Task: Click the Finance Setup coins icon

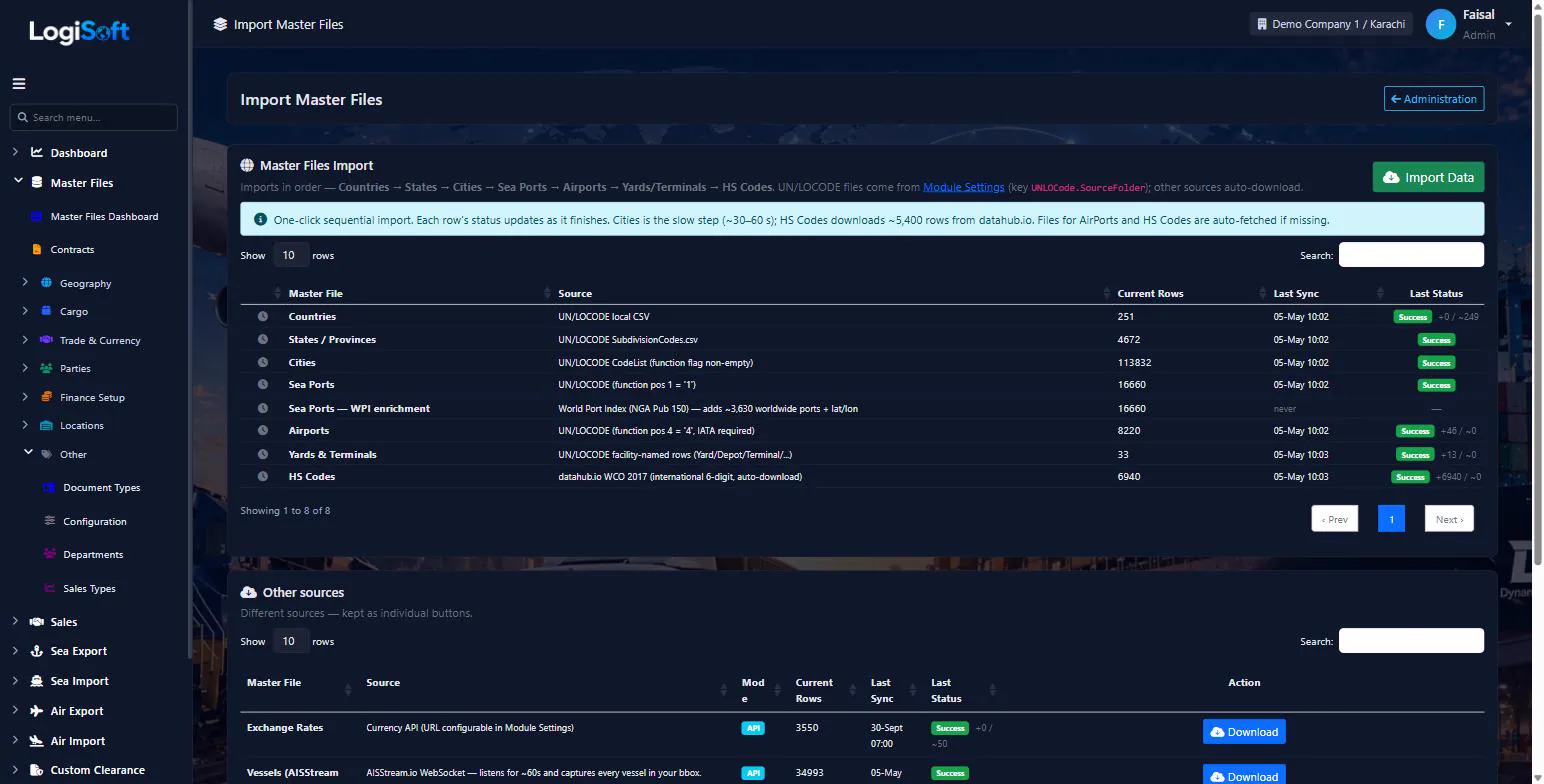Action: (x=46, y=397)
